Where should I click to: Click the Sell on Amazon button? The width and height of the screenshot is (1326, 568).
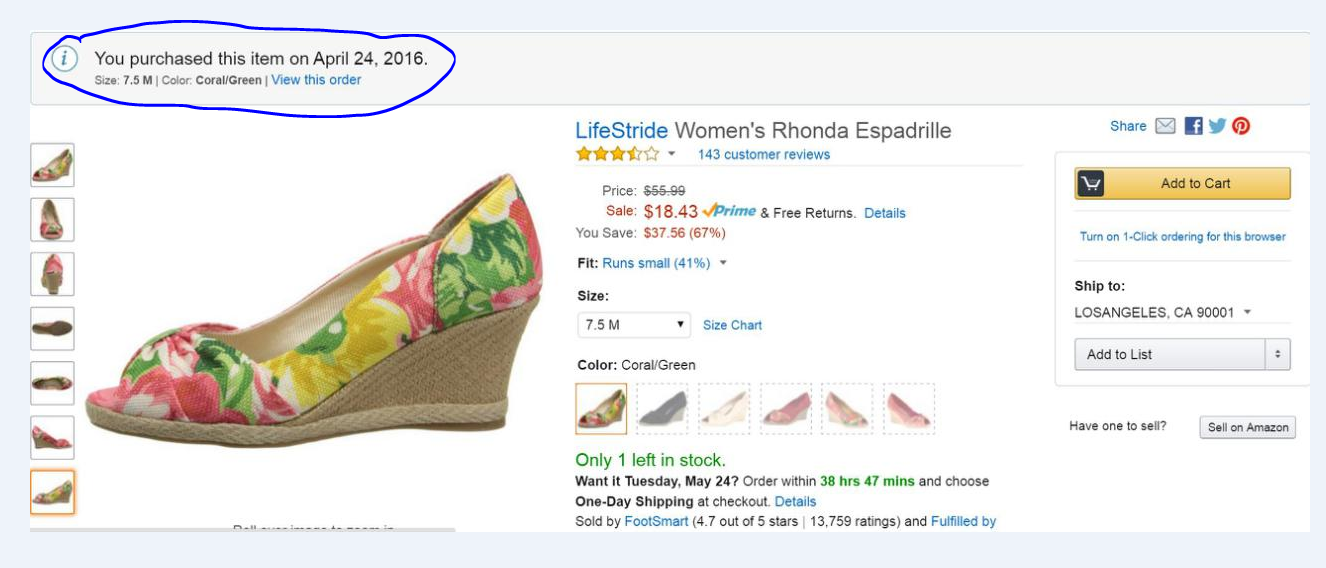(1247, 427)
